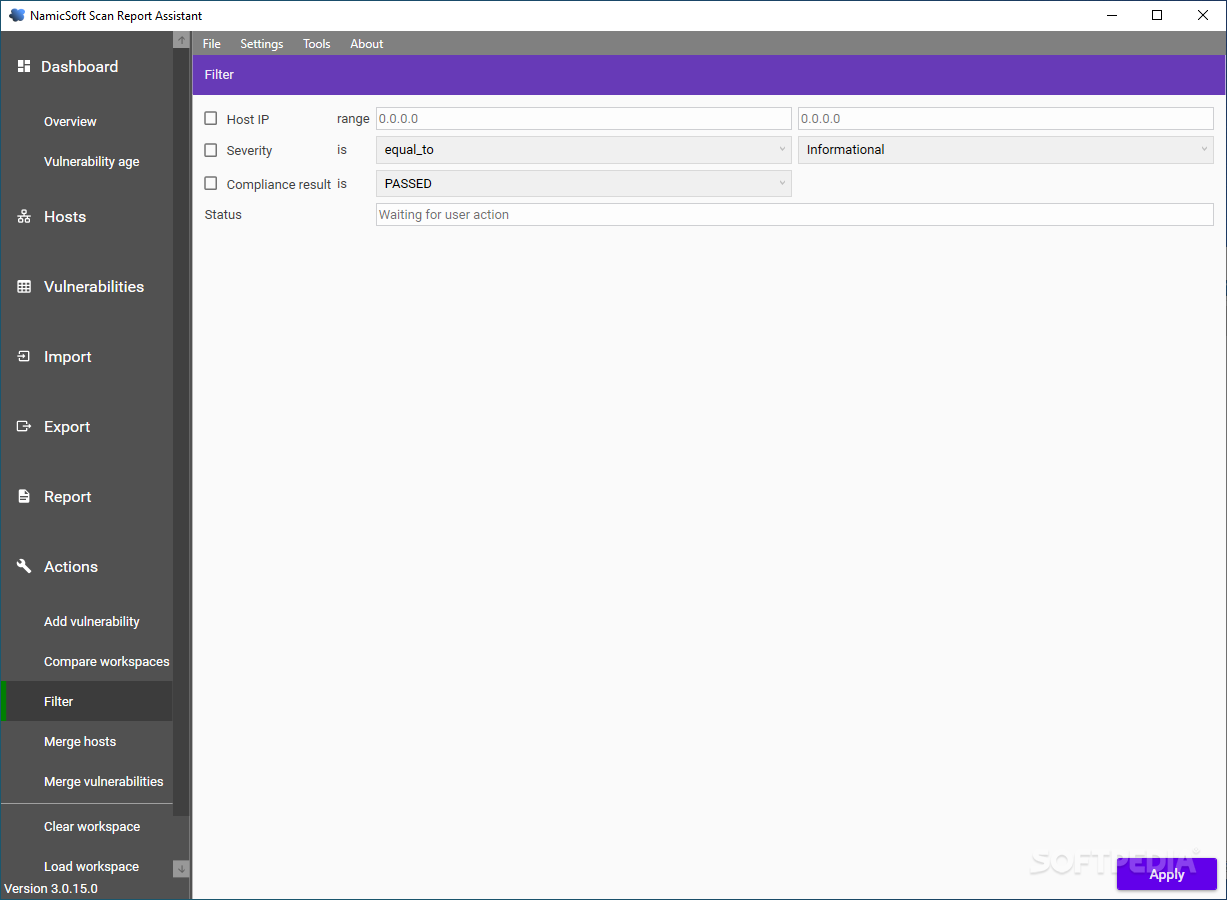Click the Report document icon
Viewport: 1227px width, 900px height.
tap(24, 497)
